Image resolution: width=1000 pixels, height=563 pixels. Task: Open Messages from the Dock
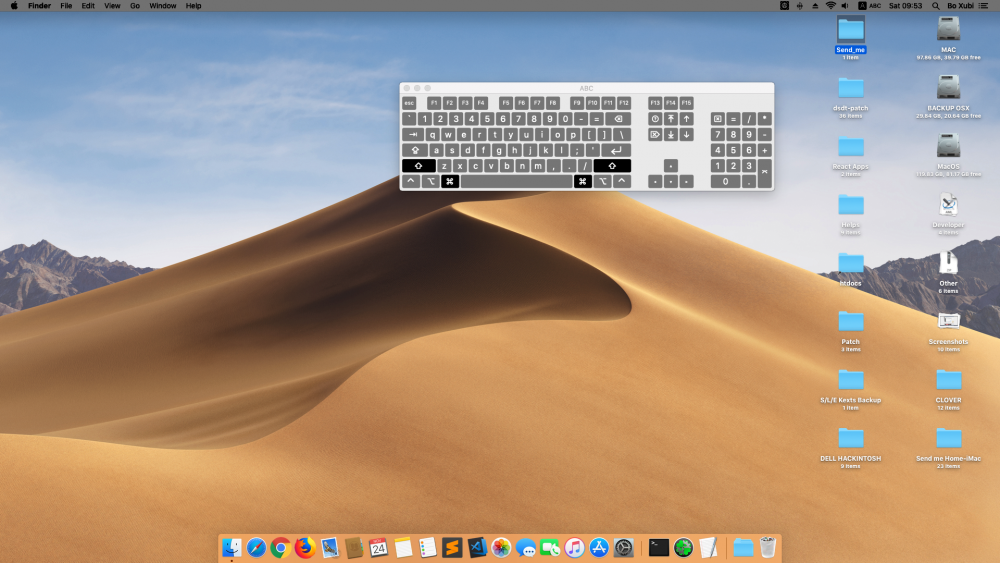pyautogui.click(x=526, y=548)
